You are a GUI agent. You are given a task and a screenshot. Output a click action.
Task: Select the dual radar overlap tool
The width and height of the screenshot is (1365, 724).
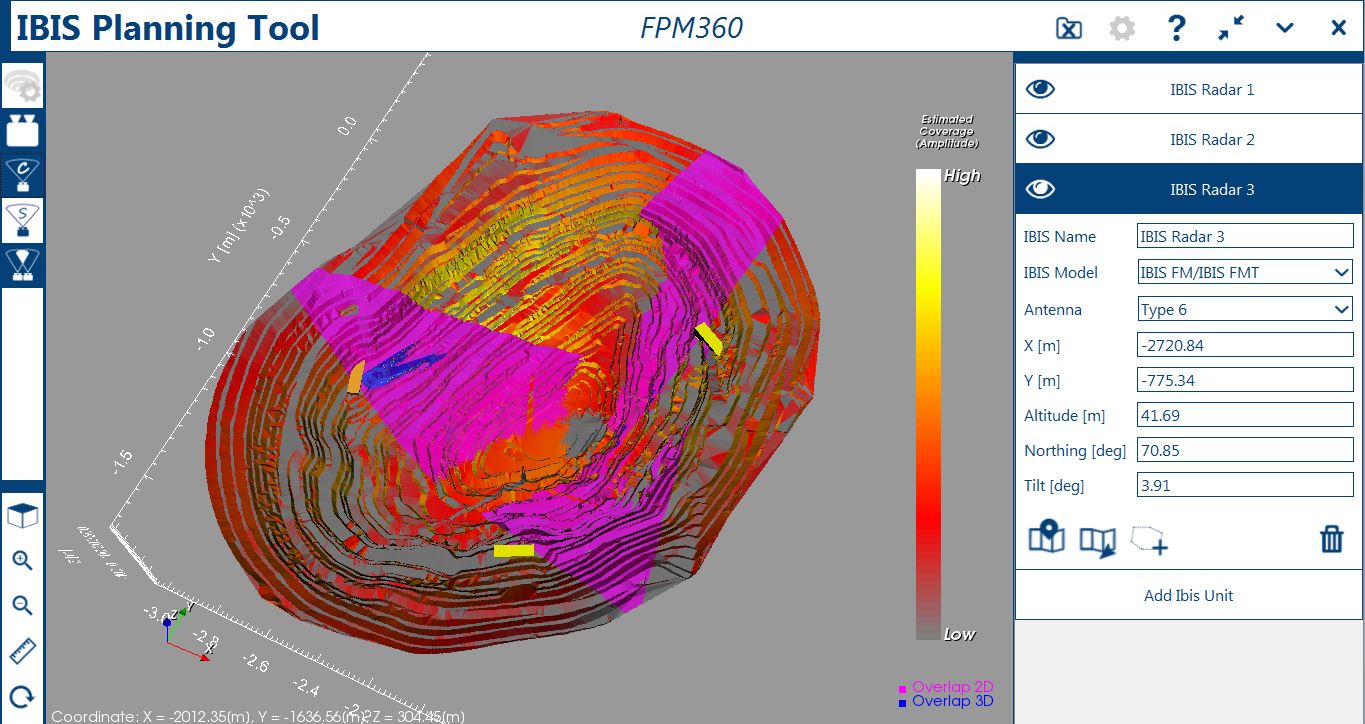click(x=22, y=264)
